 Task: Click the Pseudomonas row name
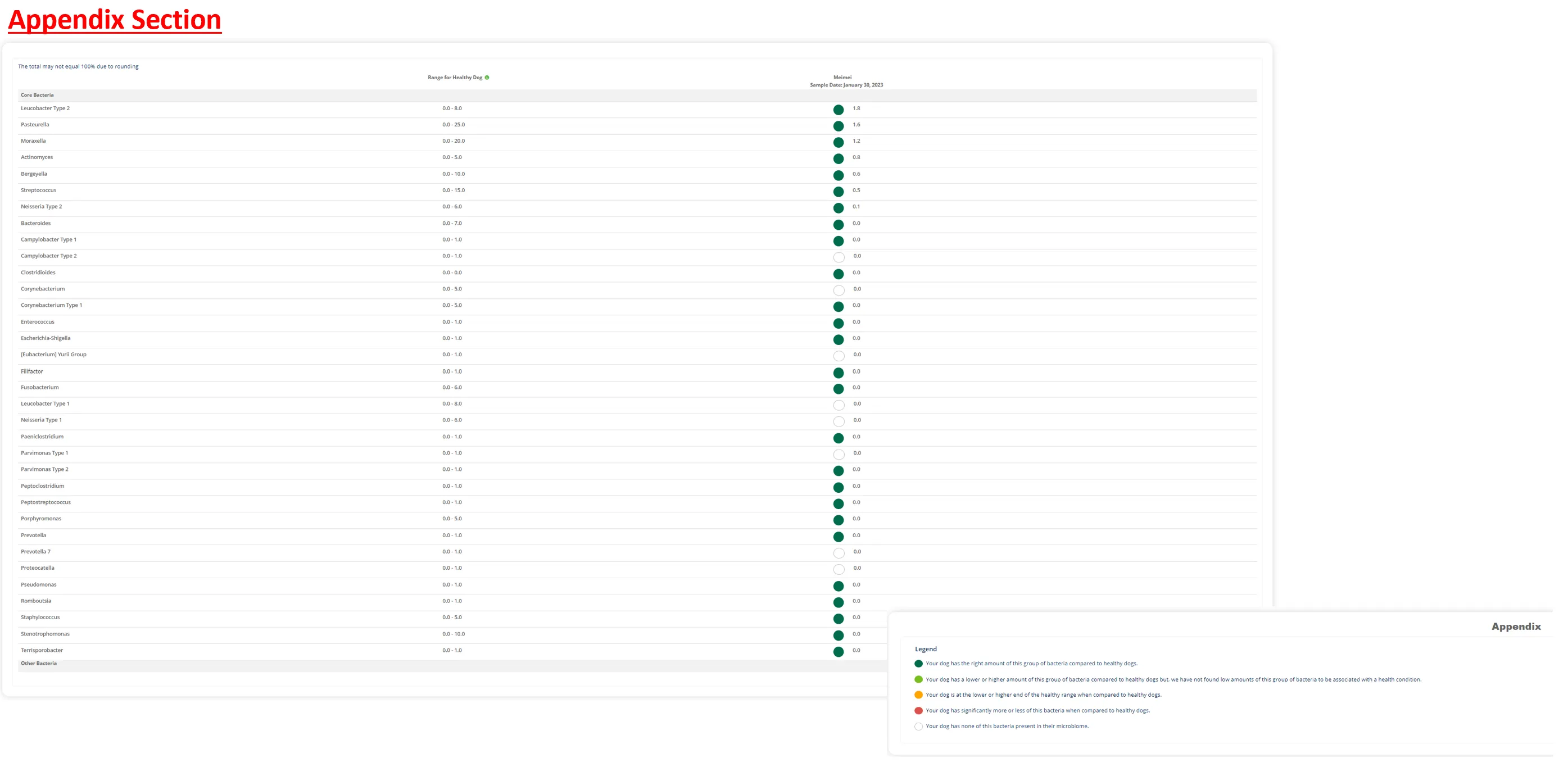(x=38, y=585)
